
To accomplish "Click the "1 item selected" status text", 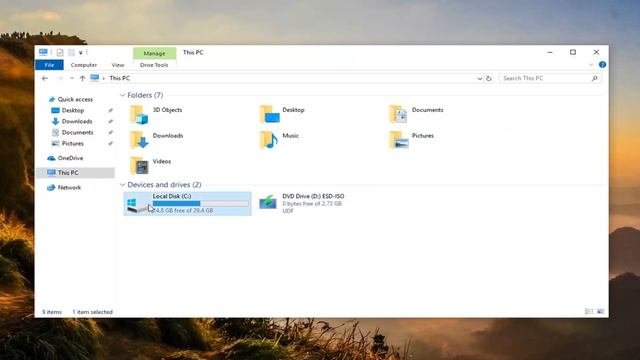I will click(93, 312).
